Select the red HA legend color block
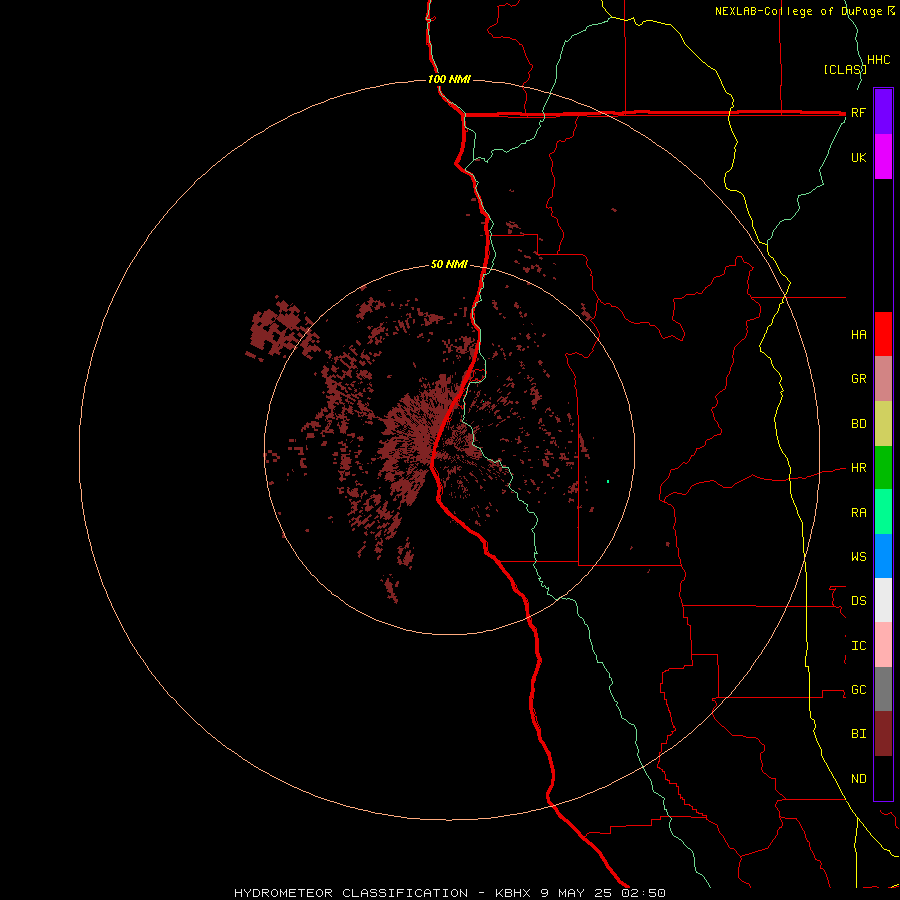Image resolution: width=900 pixels, height=900 pixels. click(883, 334)
